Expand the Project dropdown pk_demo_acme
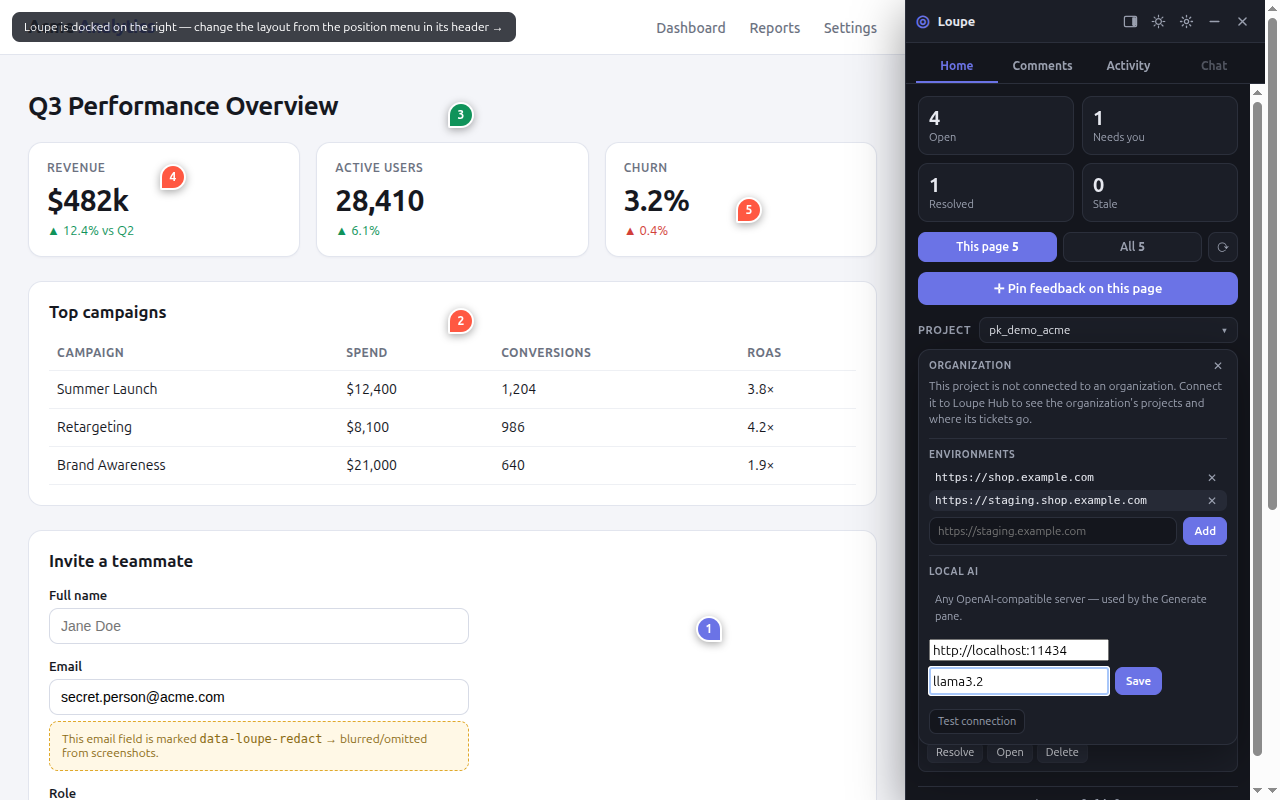Image resolution: width=1280 pixels, height=800 pixels. [x=1108, y=330]
